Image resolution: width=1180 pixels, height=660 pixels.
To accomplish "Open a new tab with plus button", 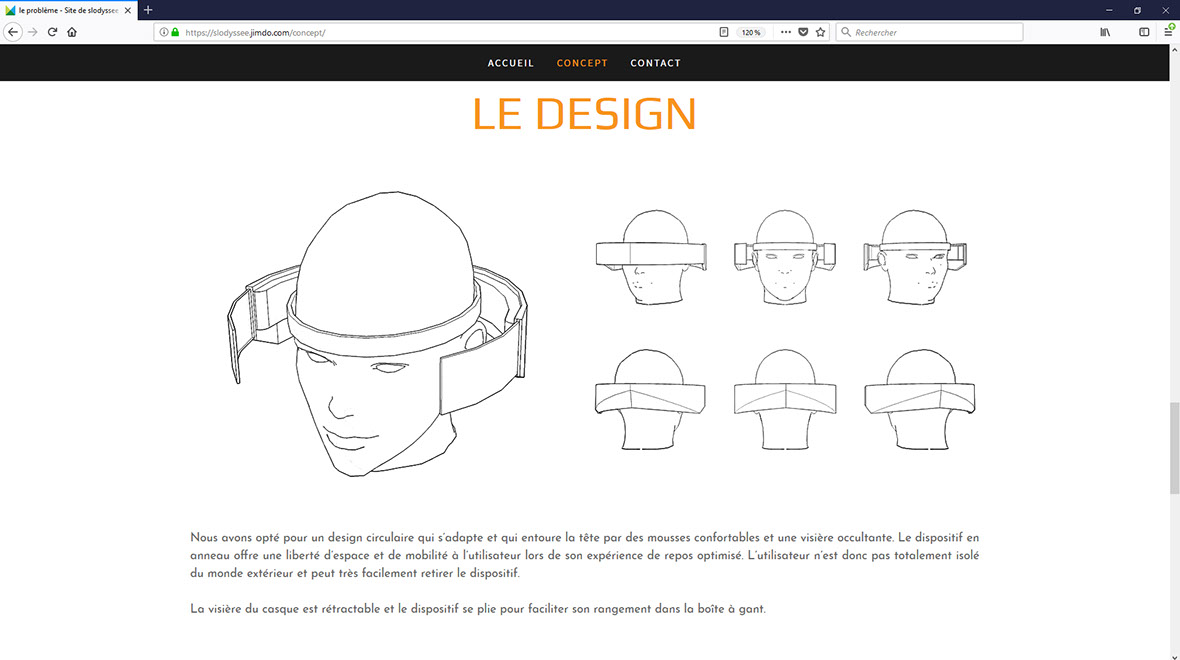I will coord(148,10).
